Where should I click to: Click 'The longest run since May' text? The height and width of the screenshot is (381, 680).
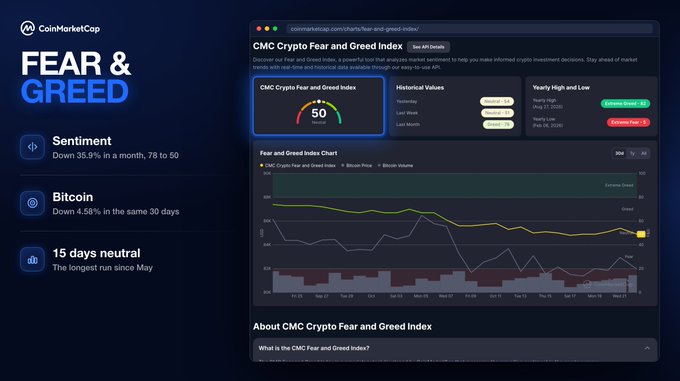click(x=102, y=268)
